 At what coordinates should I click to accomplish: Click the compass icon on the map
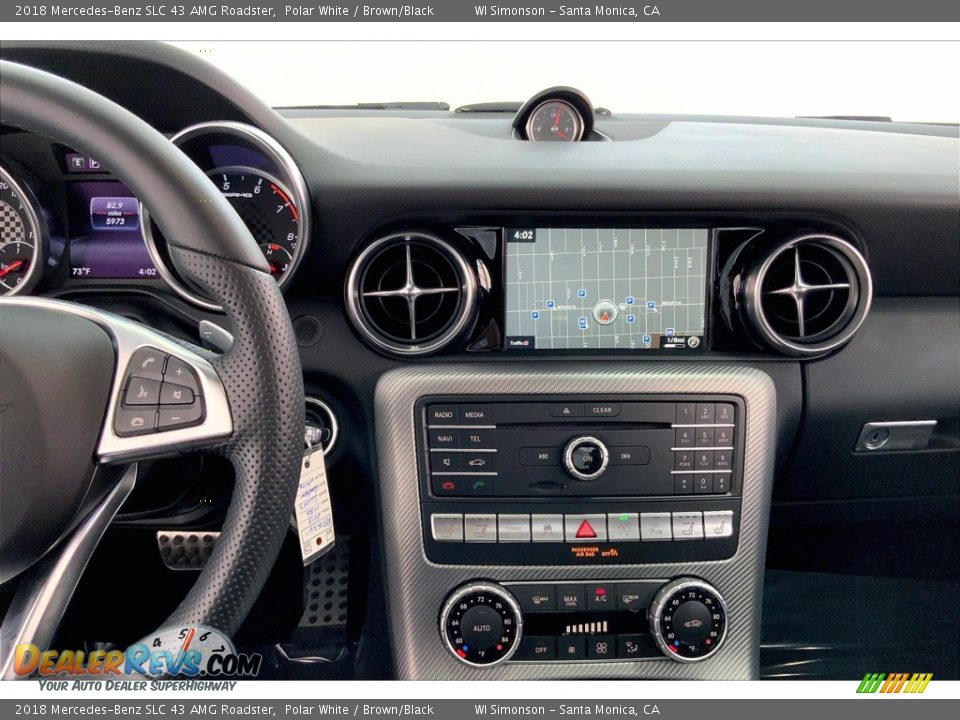[x=693, y=342]
